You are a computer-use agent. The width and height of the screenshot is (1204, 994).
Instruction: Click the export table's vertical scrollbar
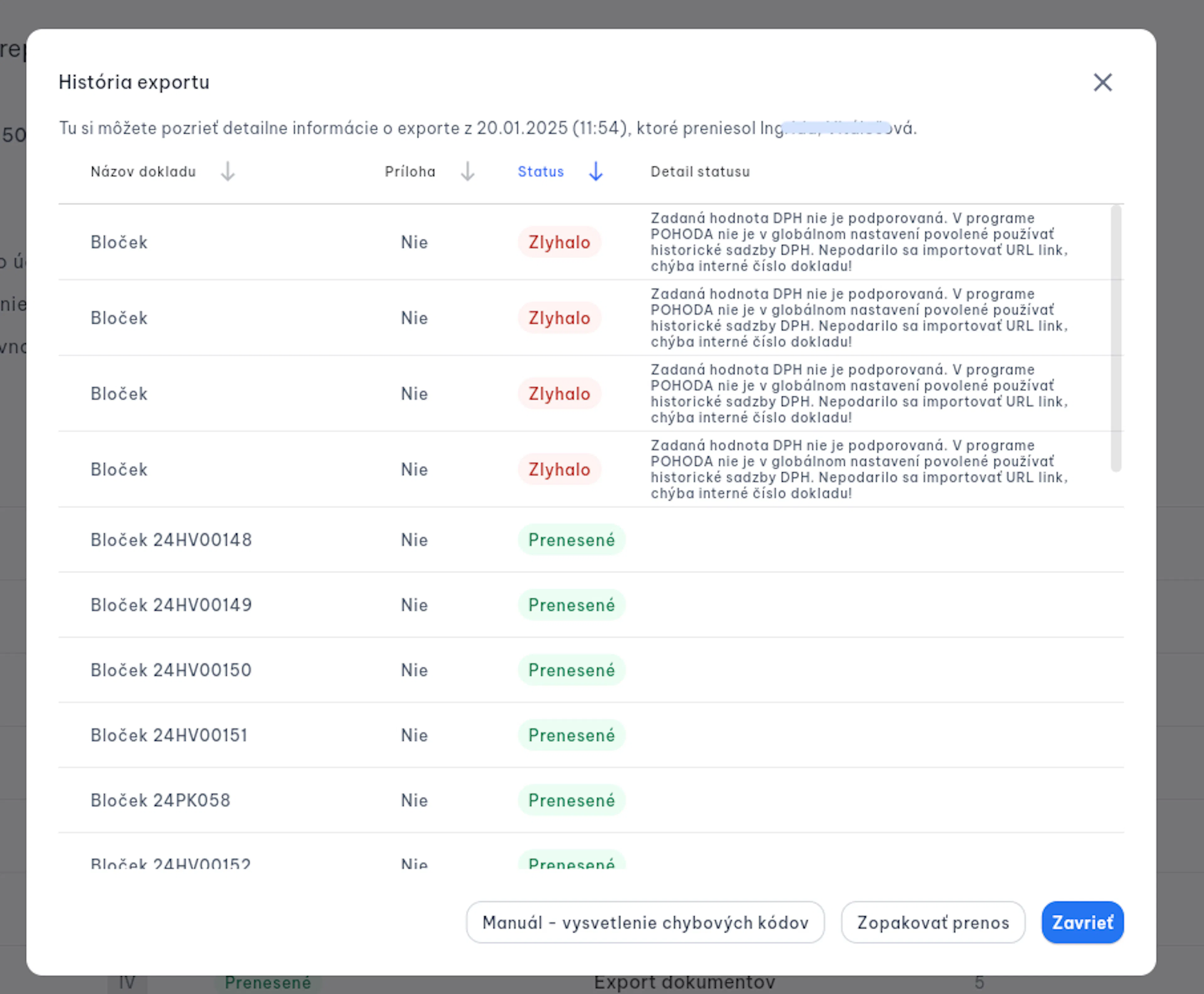(1116, 338)
